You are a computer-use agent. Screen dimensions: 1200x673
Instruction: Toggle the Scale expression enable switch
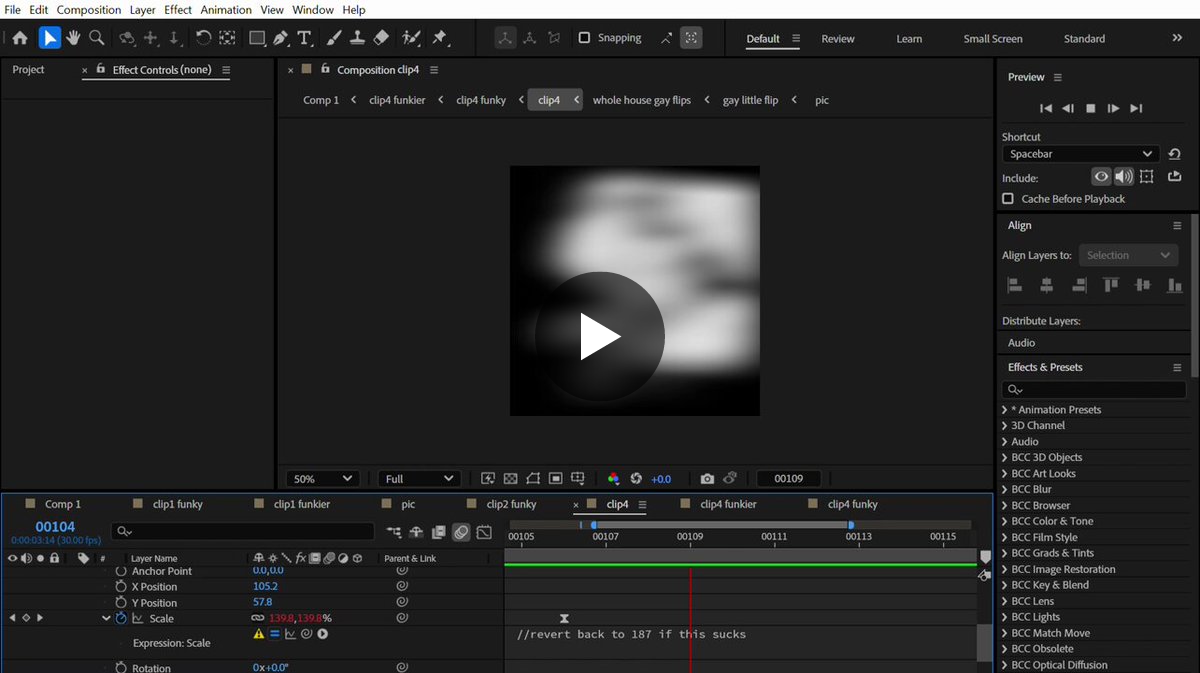click(x=275, y=634)
